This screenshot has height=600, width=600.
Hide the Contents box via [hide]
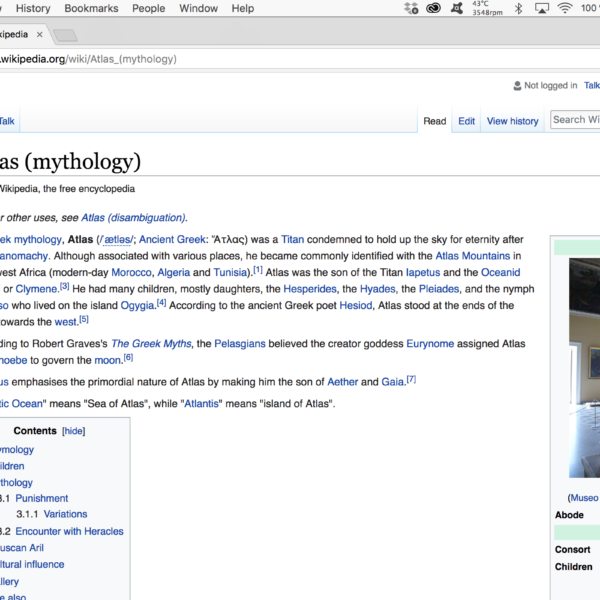pyautogui.click(x=73, y=431)
